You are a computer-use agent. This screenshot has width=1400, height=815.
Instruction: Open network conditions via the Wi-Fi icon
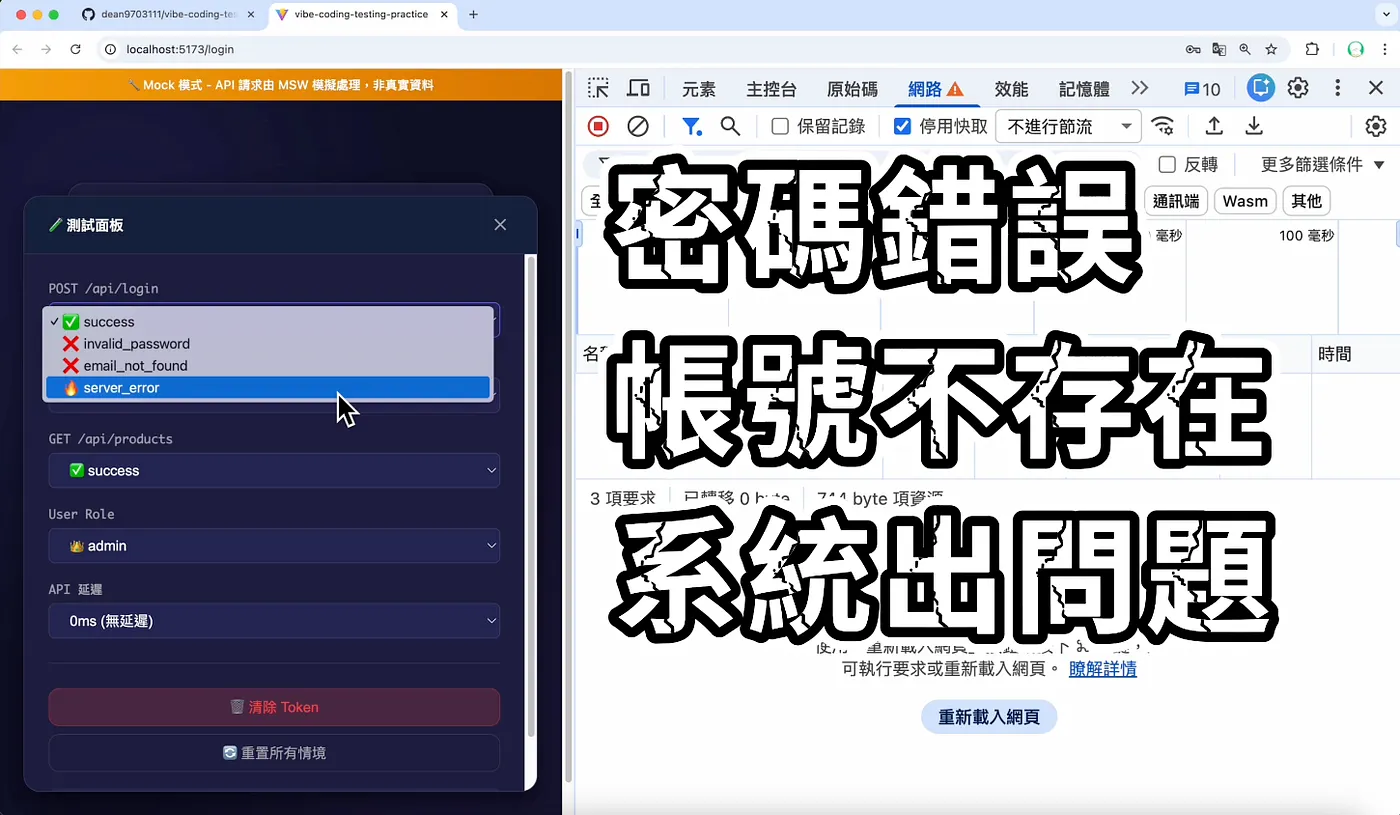point(1162,126)
